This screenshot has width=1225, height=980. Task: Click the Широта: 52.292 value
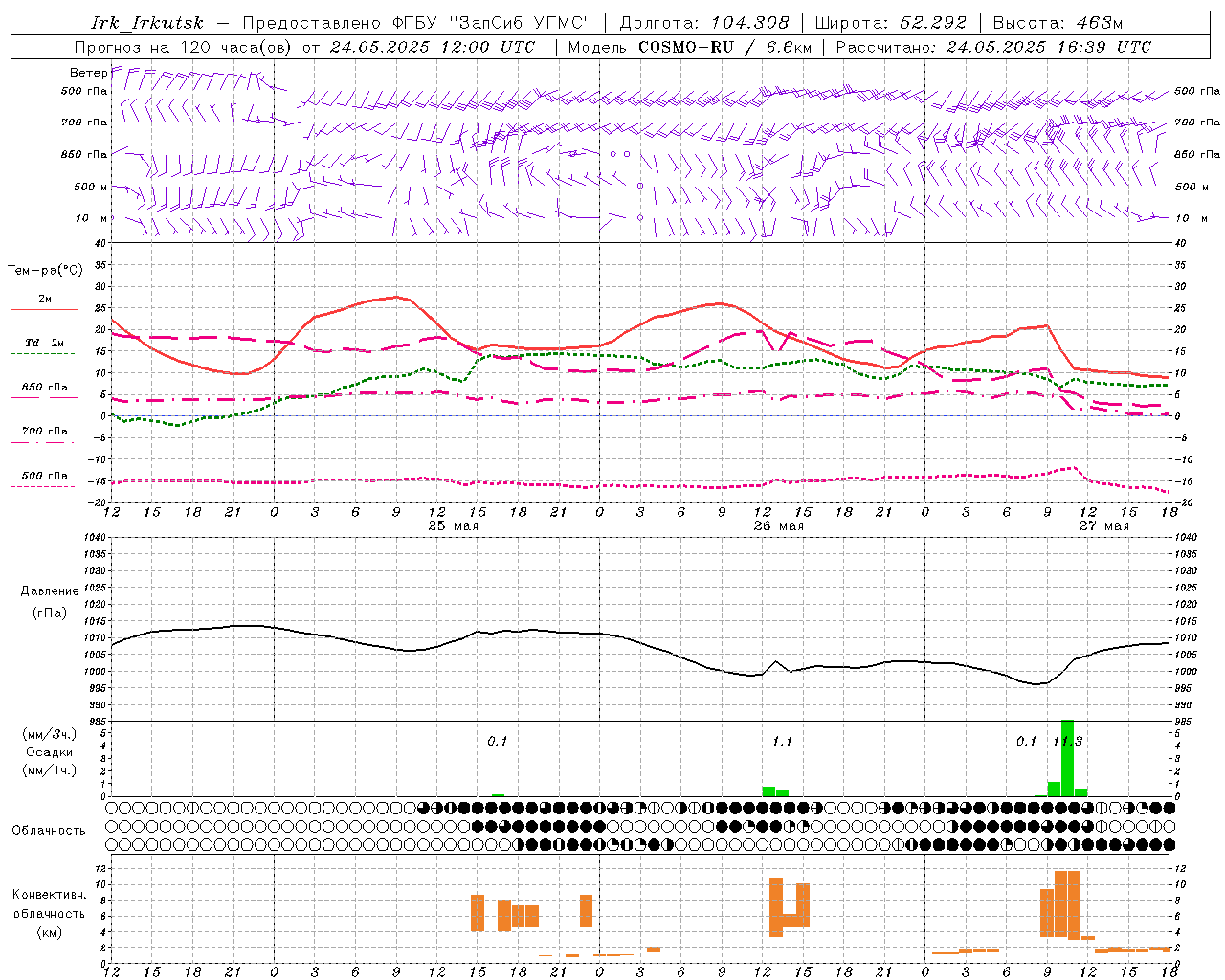point(891,23)
